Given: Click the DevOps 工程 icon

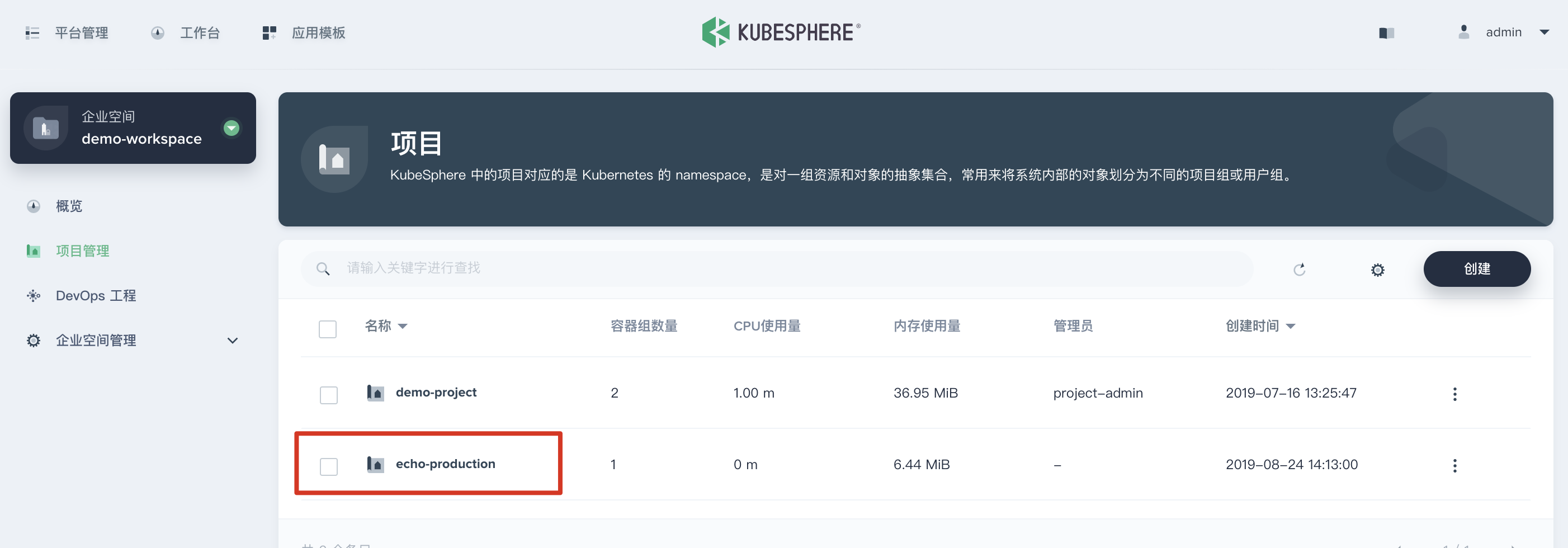Looking at the screenshot, I should (x=34, y=295).
